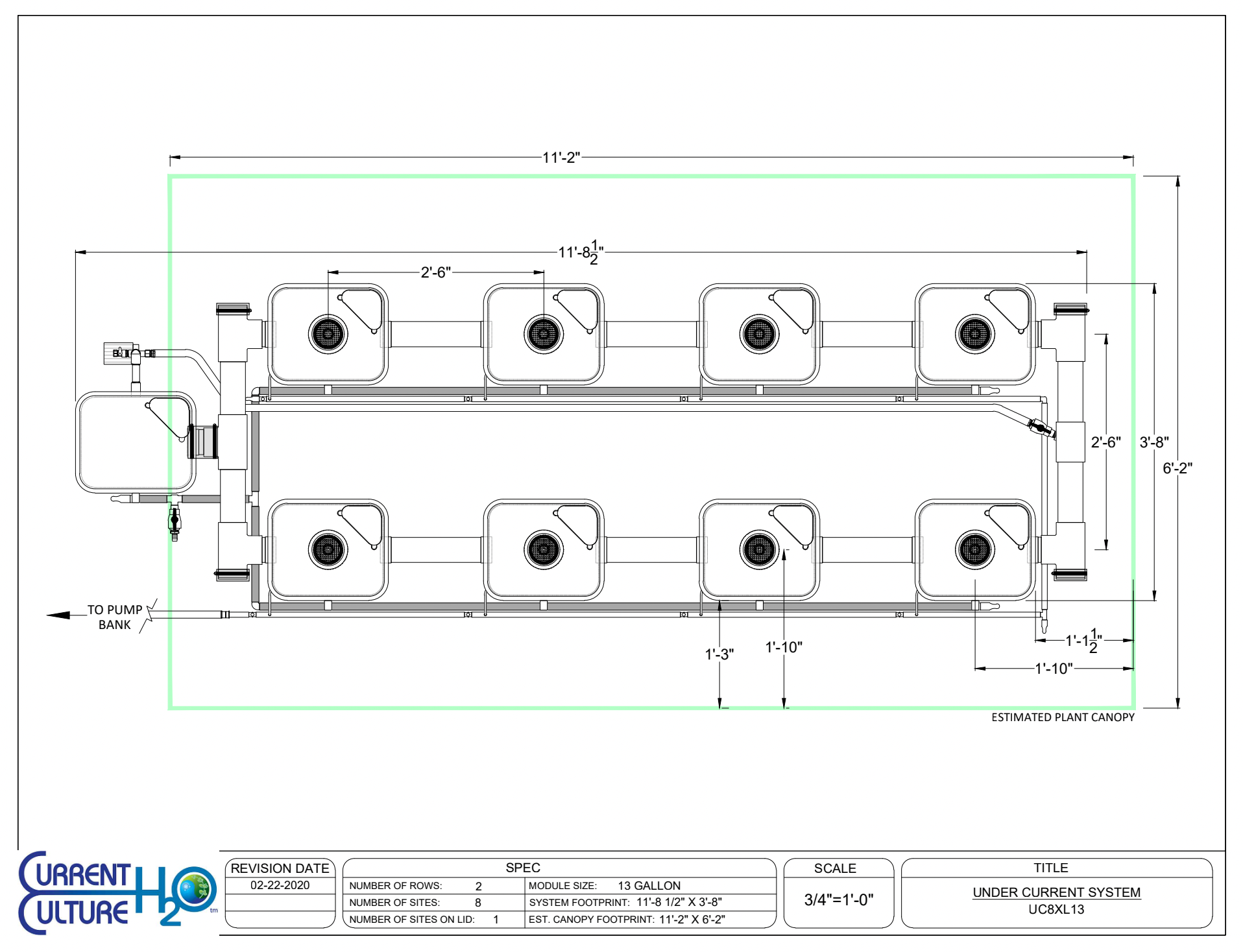The width and height of the screenshot is (1243, 952).
Task: Click the SCALE header
Action: tap(835, 868)
